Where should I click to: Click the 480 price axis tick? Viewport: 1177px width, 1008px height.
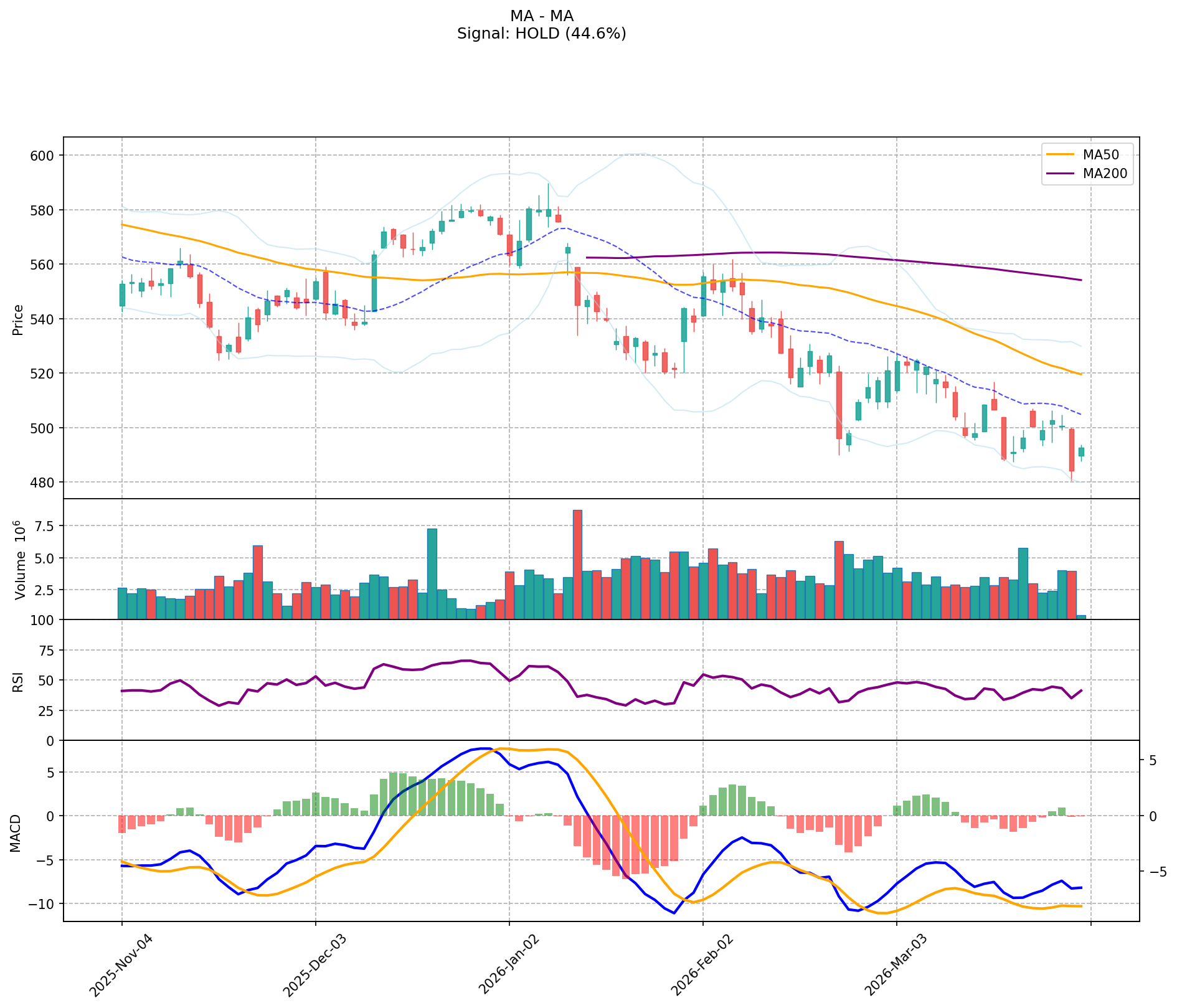pyautogui.click(x=43, y=483)
